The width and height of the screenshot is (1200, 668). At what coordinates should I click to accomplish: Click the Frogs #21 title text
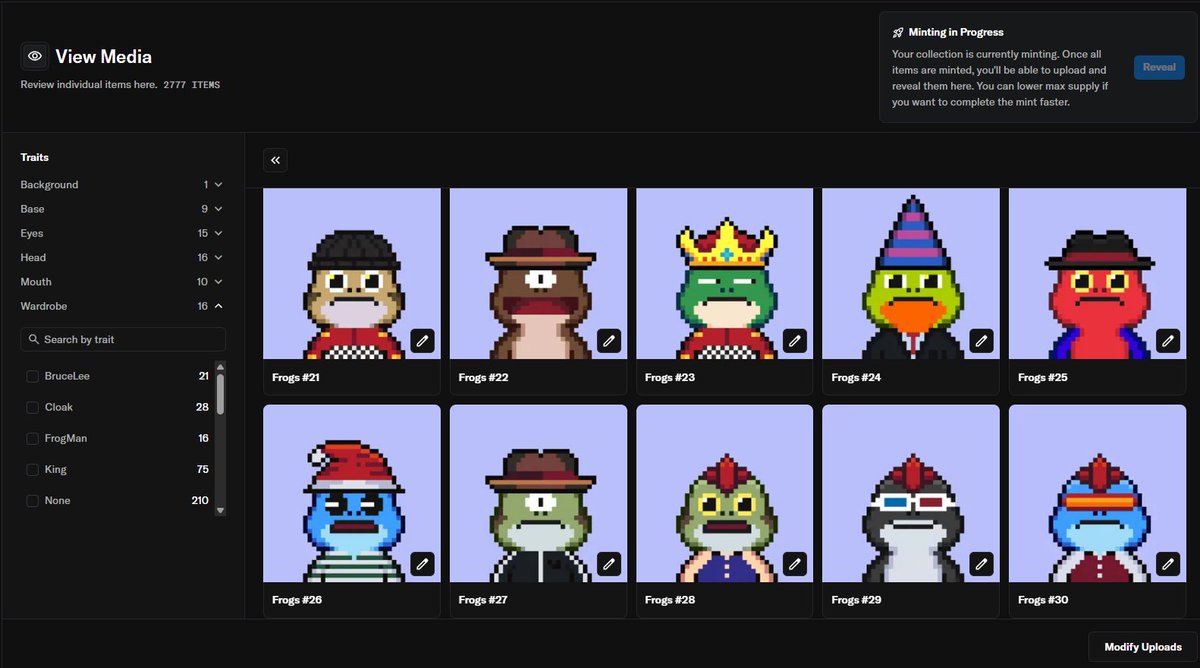pos(296,378)
